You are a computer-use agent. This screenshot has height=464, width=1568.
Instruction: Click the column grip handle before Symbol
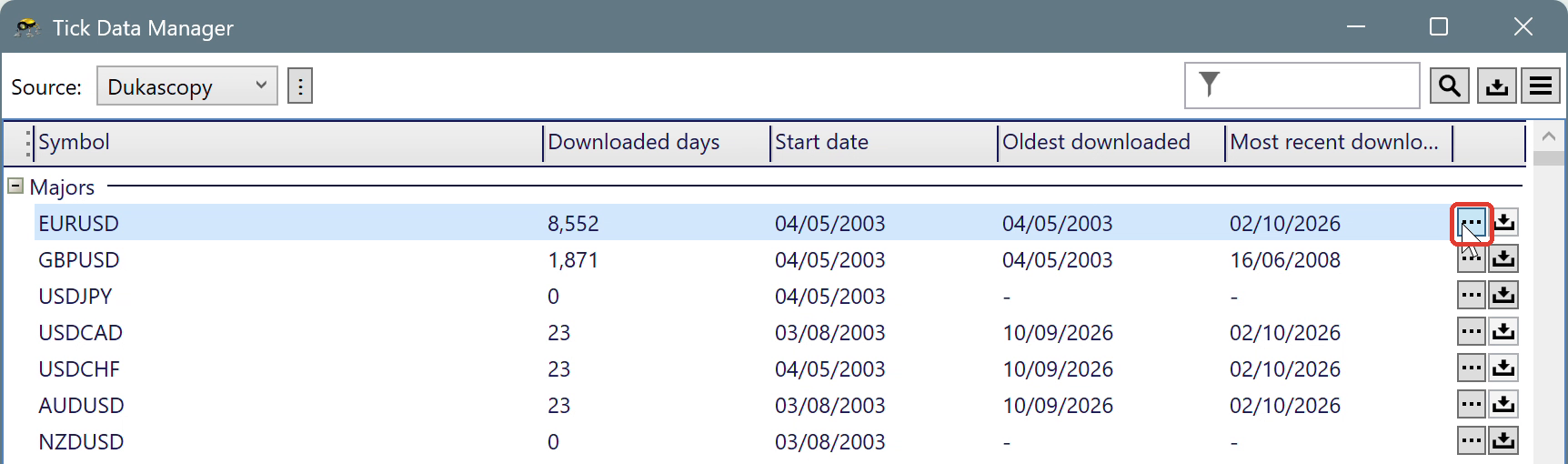28,143
